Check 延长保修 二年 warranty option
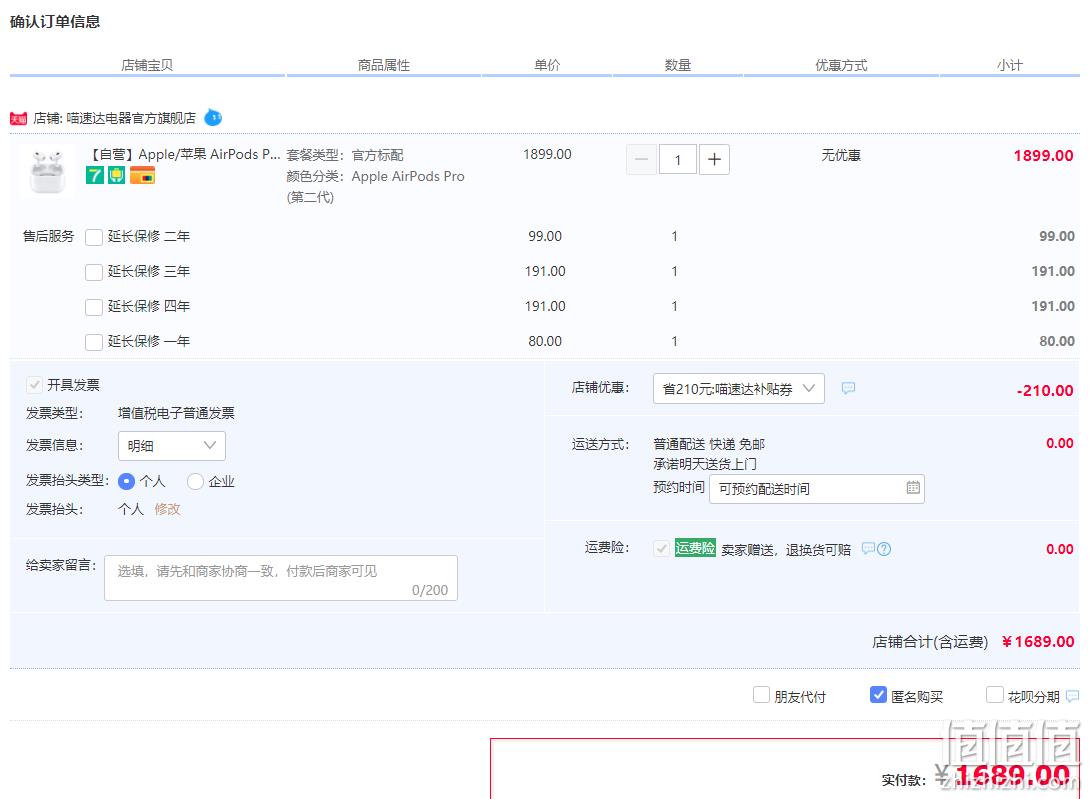 click(94, 237)
